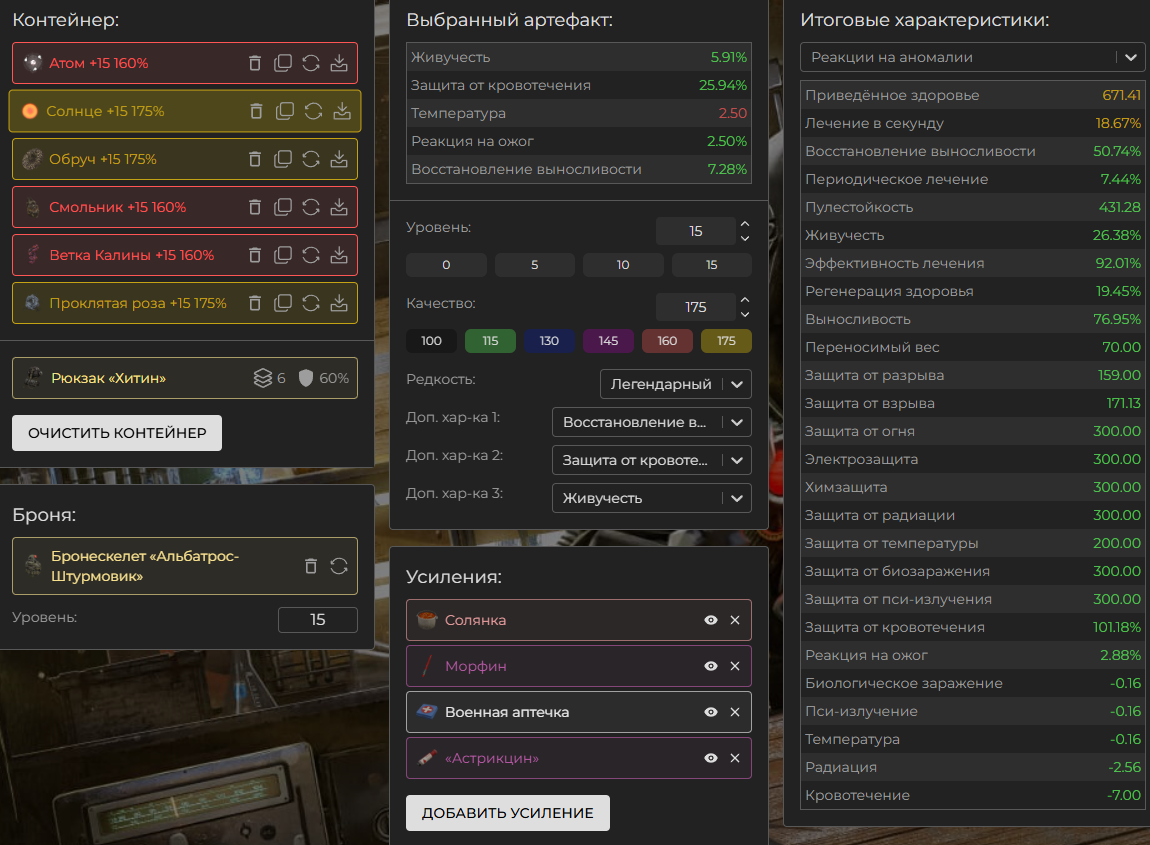Replace the Обруч artifact via refresh icon

point(311,159)
